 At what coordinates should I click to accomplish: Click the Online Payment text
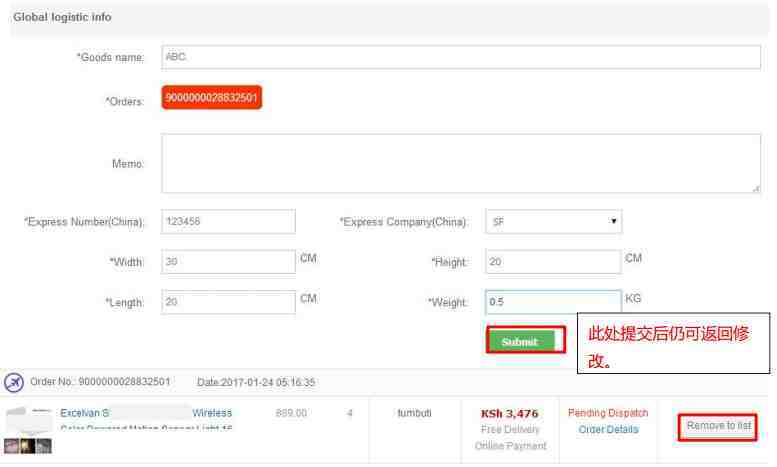510,446
